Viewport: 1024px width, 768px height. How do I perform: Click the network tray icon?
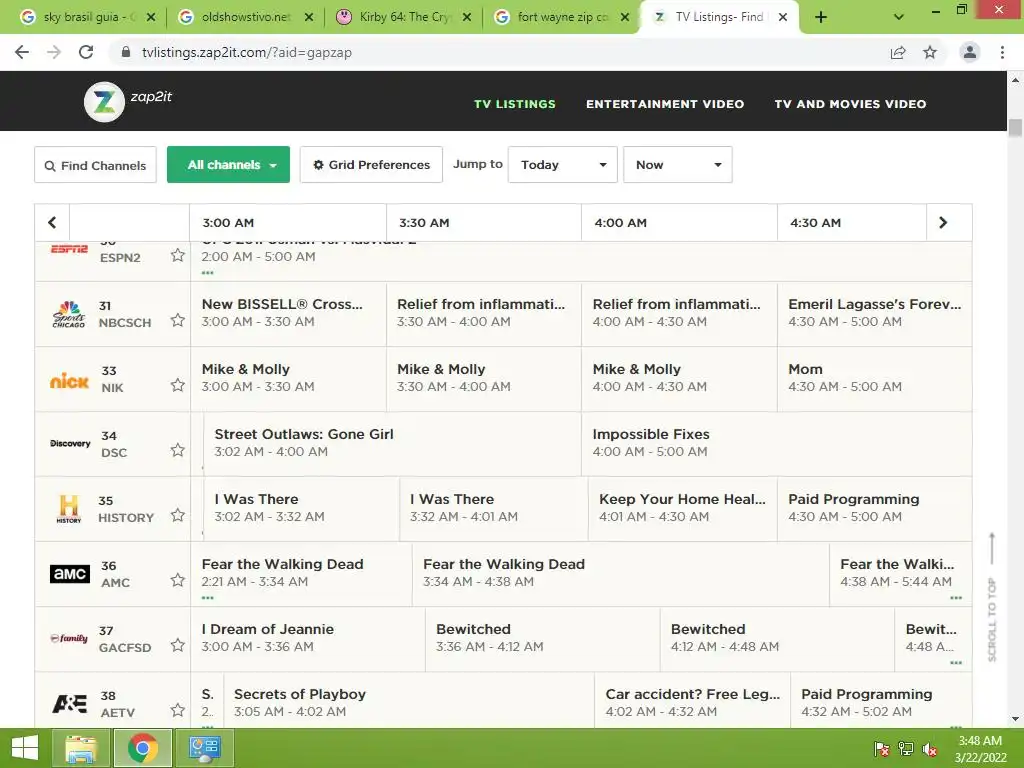pyautogui.click(x=905, y=749)
